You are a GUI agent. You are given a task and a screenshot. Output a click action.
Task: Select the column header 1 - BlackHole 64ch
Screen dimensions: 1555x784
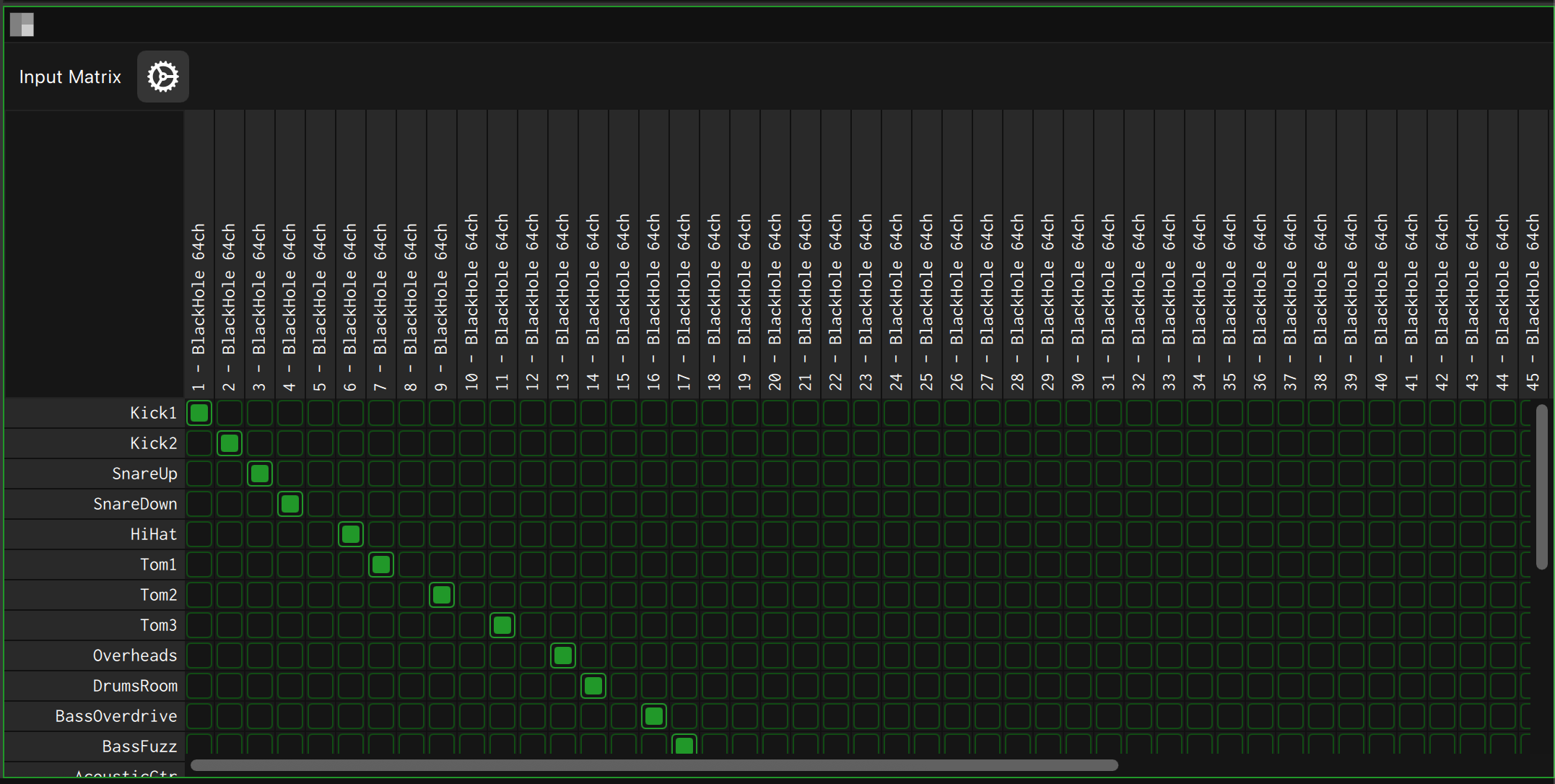tap(199, 289)
